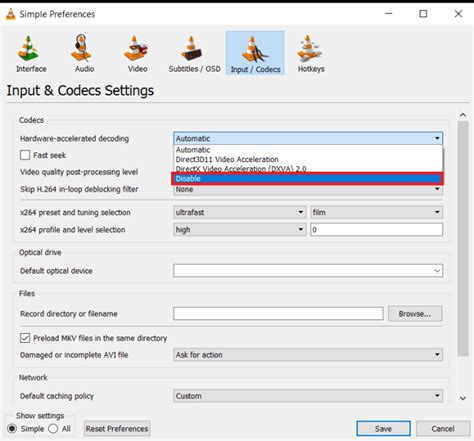Click the Save button
The image size is (474, 441).
coord(383,429)
